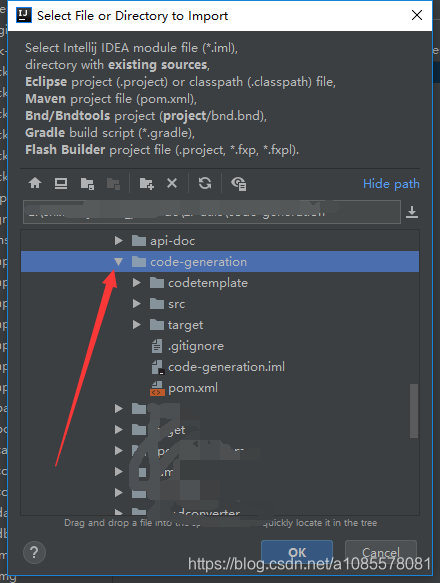The image size is (440, 583).
Task: Delete selected item X icon
Action: tap(172, 183)
